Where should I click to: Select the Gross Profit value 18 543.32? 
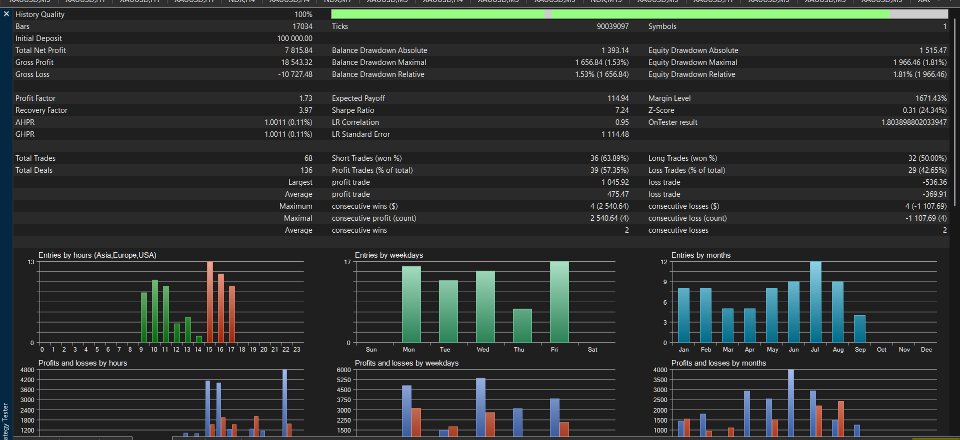297,62
